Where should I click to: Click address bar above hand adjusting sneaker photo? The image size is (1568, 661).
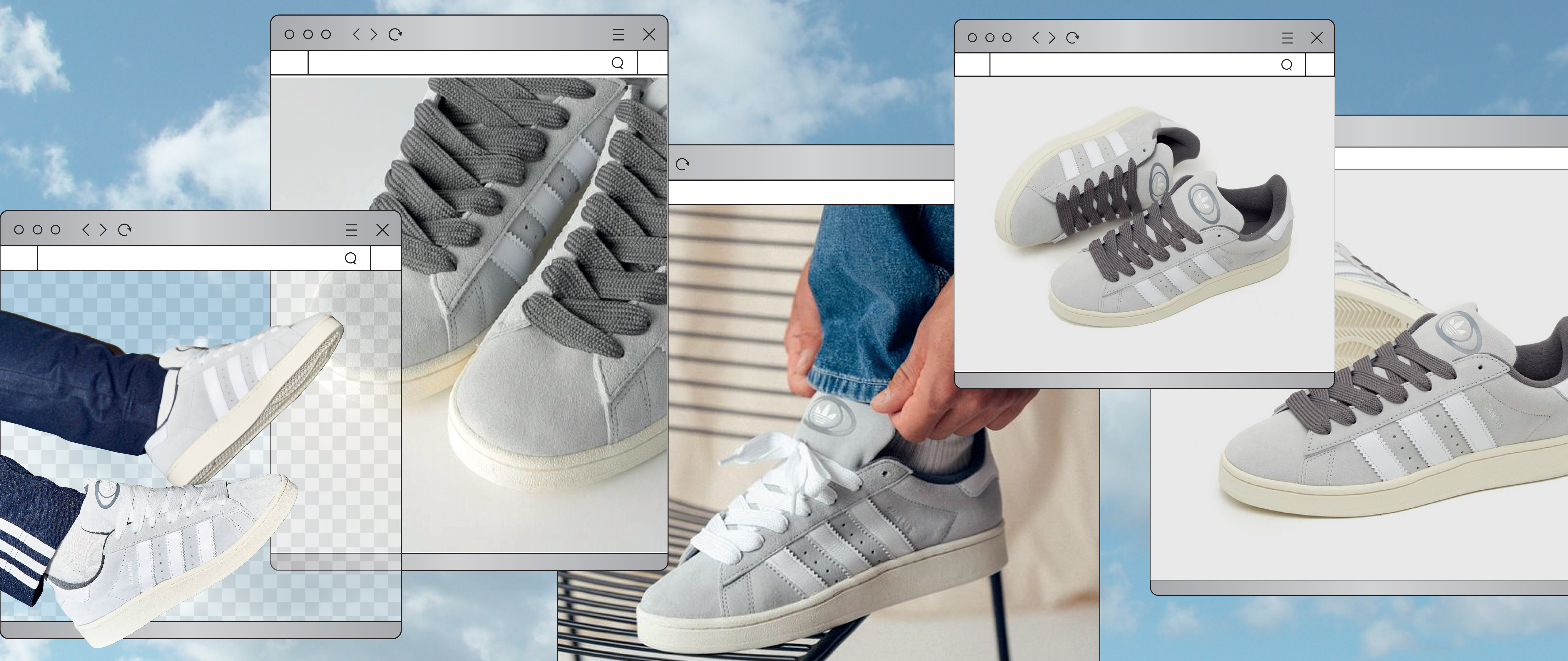click(811, 192)
